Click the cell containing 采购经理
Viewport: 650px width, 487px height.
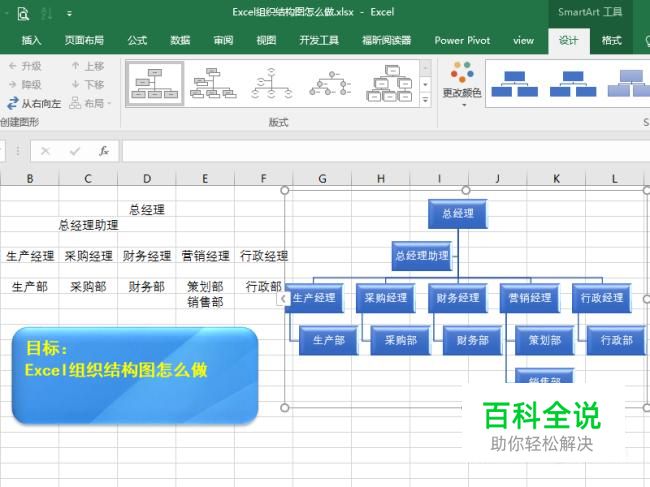[88, 256]
